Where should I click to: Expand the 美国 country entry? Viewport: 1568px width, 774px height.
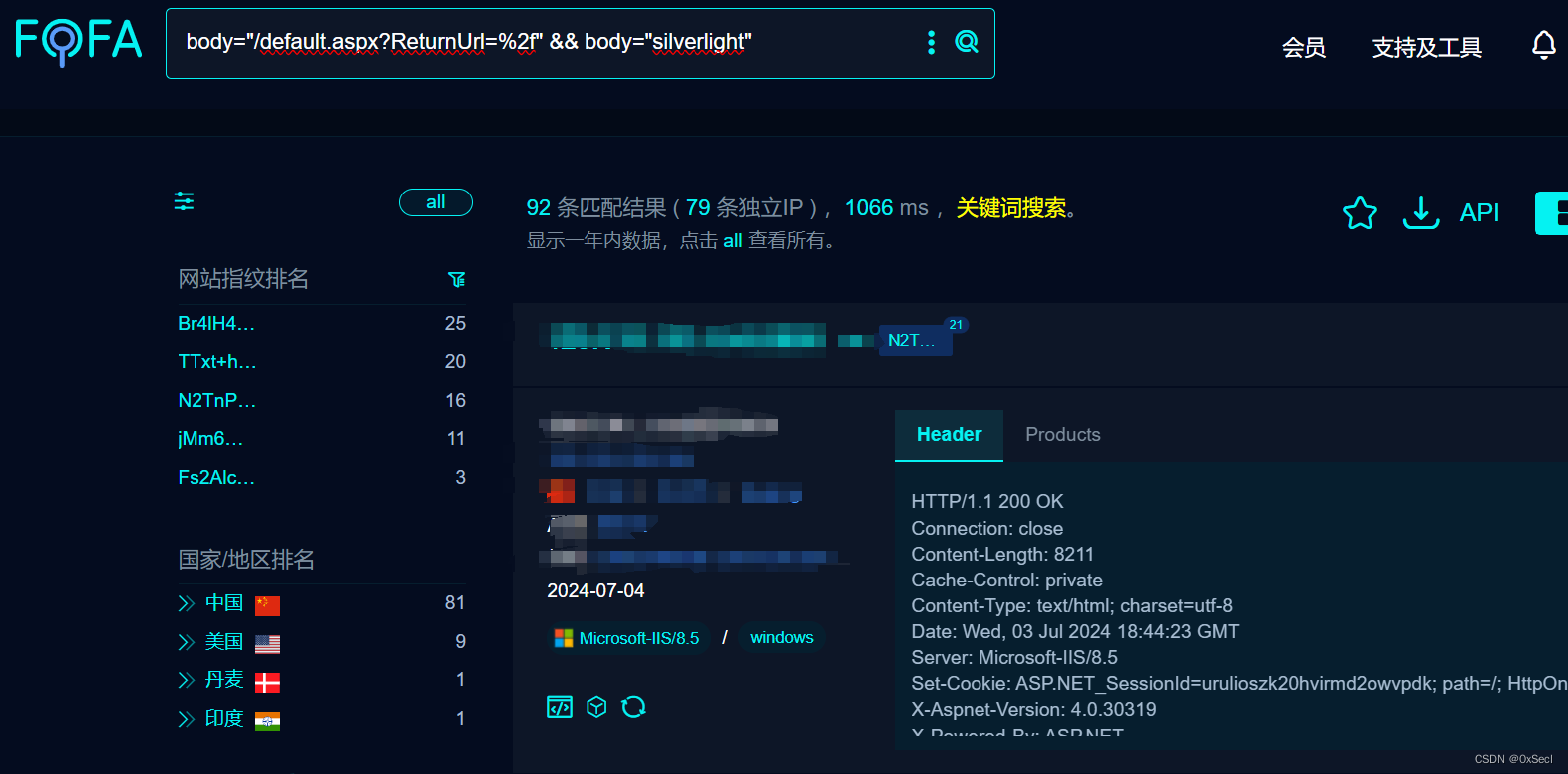(x=186, y=642)
